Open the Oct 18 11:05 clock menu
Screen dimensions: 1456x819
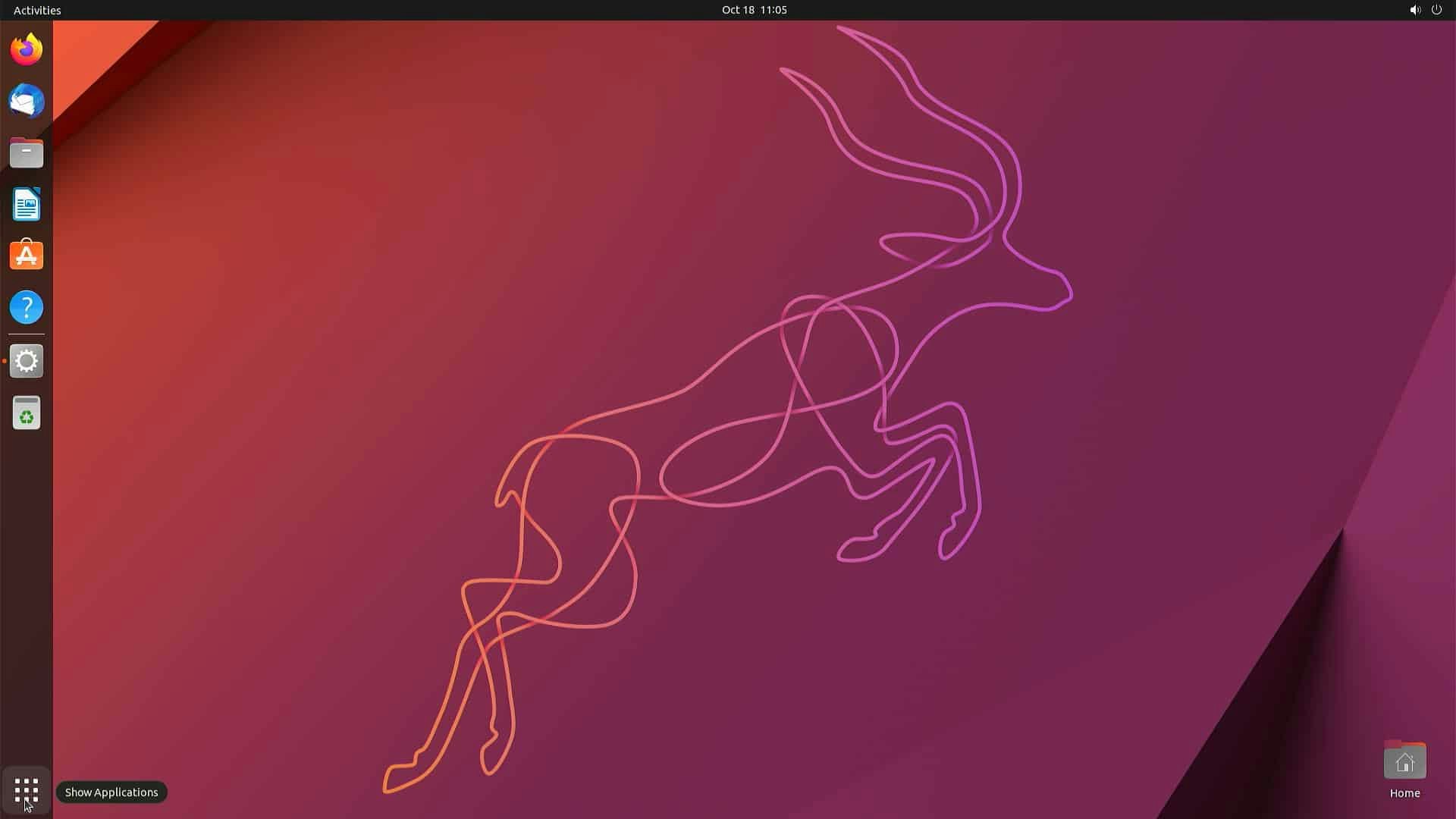pos(754,10)
